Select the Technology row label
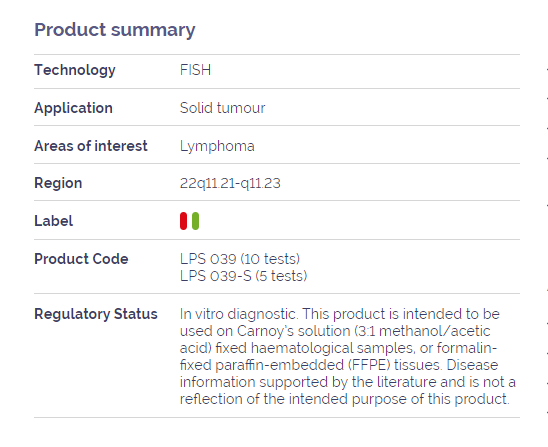 pos(75,70)
